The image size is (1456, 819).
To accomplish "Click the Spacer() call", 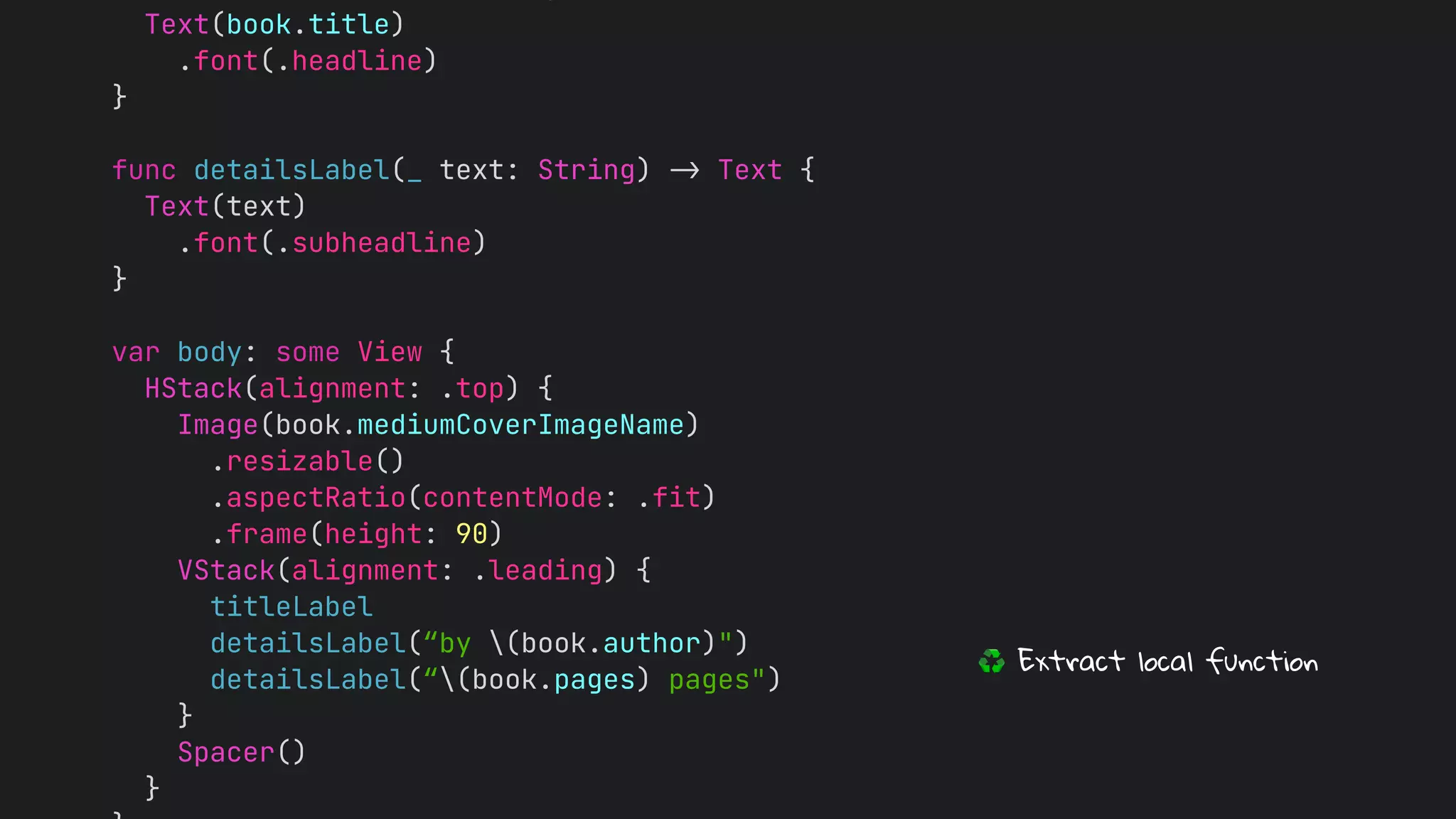I will [242, 752].
